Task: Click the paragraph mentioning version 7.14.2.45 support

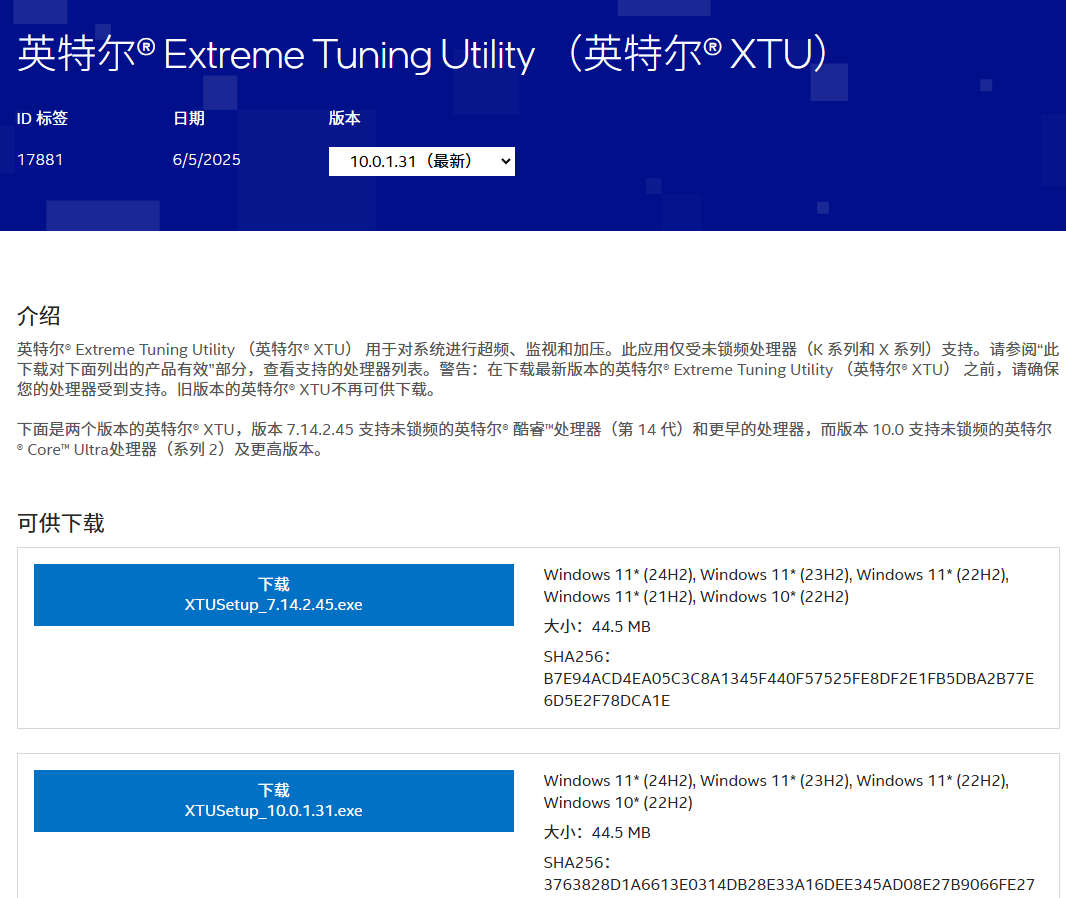Action: pyautogui.click(x=534, y=439)
